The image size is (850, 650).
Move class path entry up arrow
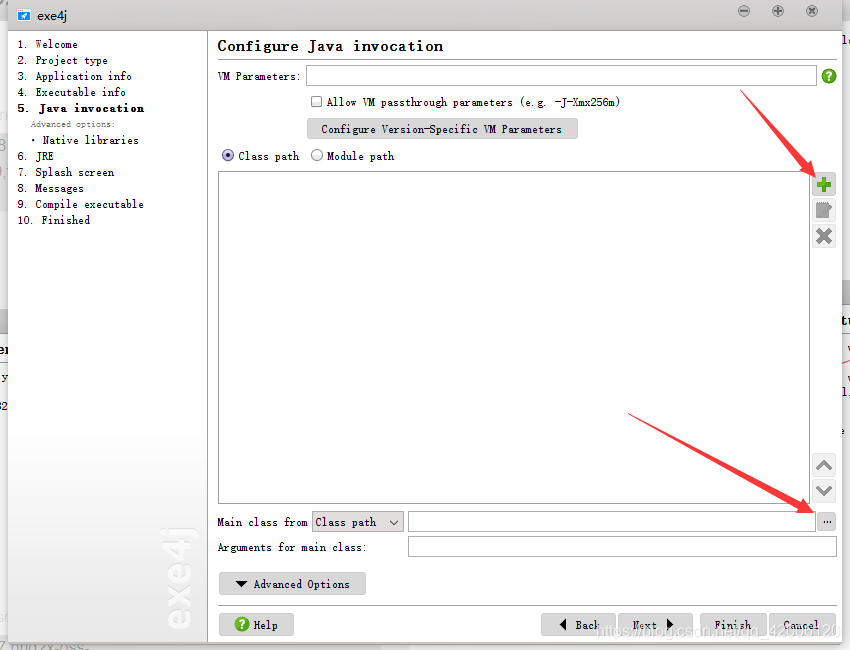tap(823, 465)
